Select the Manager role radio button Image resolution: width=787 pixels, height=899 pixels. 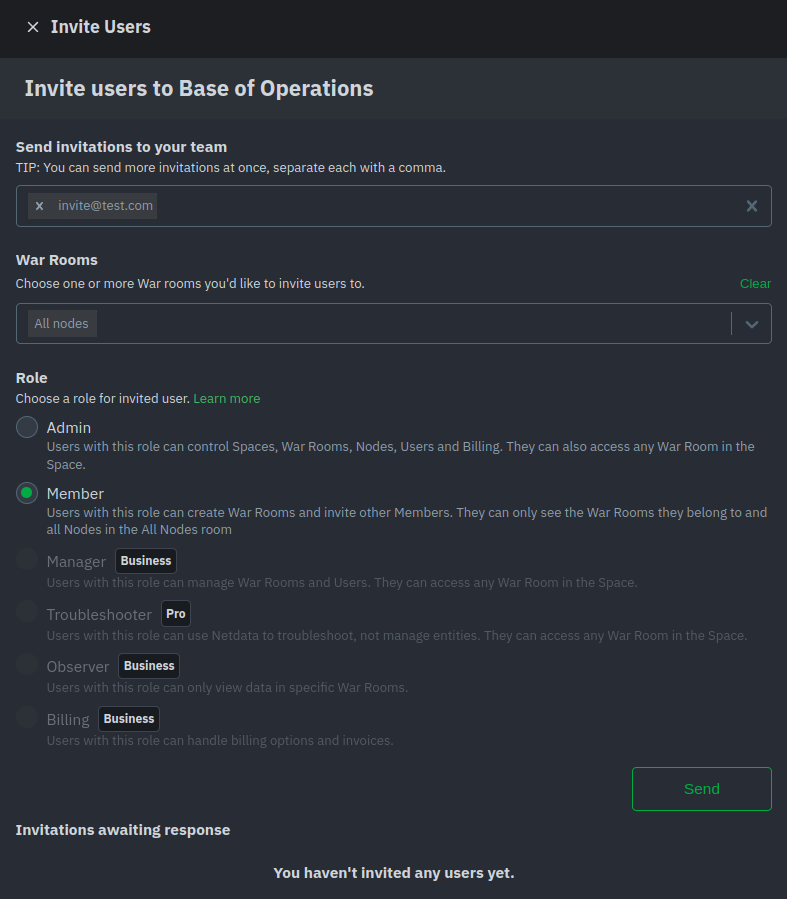pyautogui.click(x=27, y=559)
